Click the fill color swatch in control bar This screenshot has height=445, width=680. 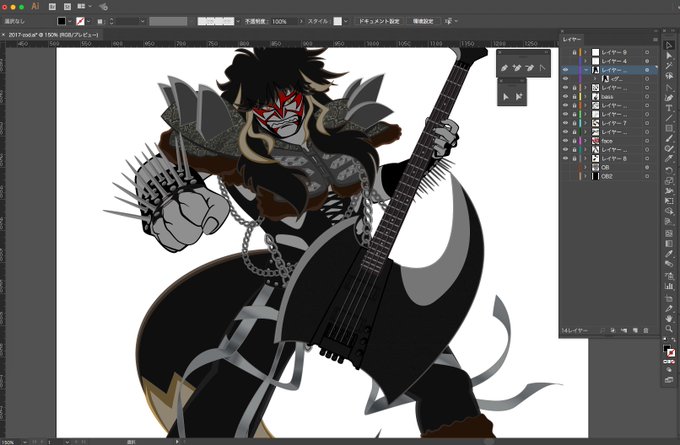coord(62,21)
